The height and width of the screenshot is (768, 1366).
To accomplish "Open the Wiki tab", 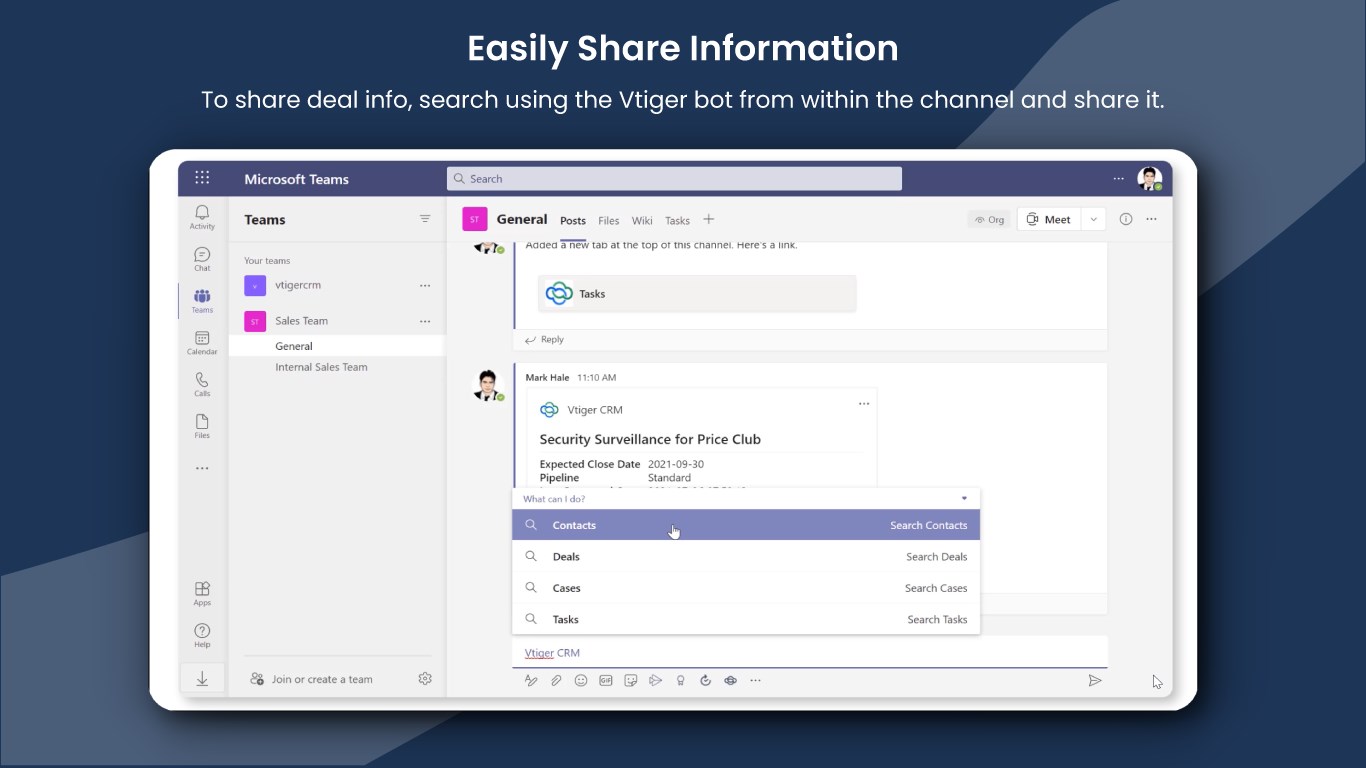I will pyautogui.click(x=642, y=220).
